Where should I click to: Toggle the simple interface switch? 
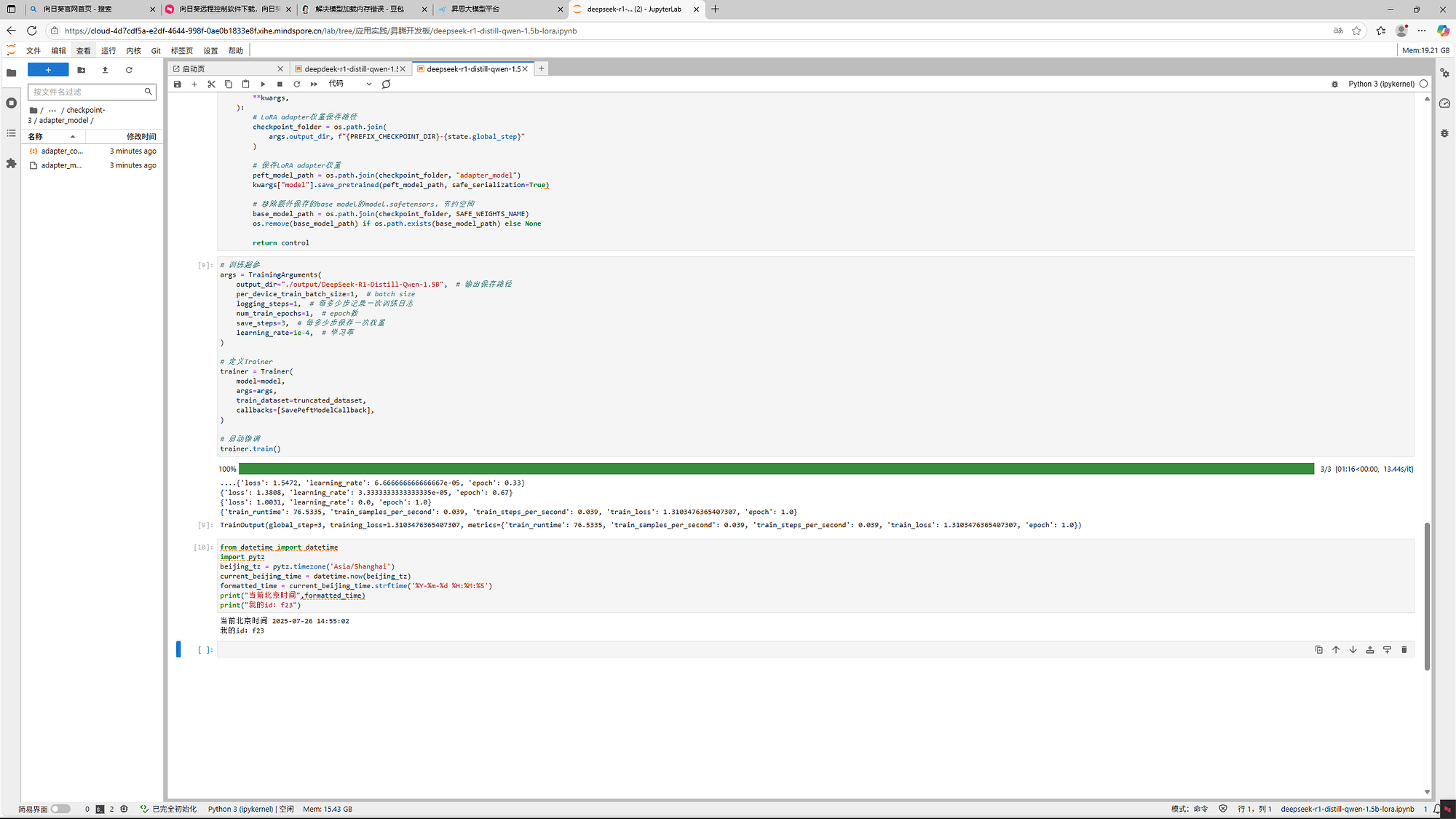(x=60, y=809)
